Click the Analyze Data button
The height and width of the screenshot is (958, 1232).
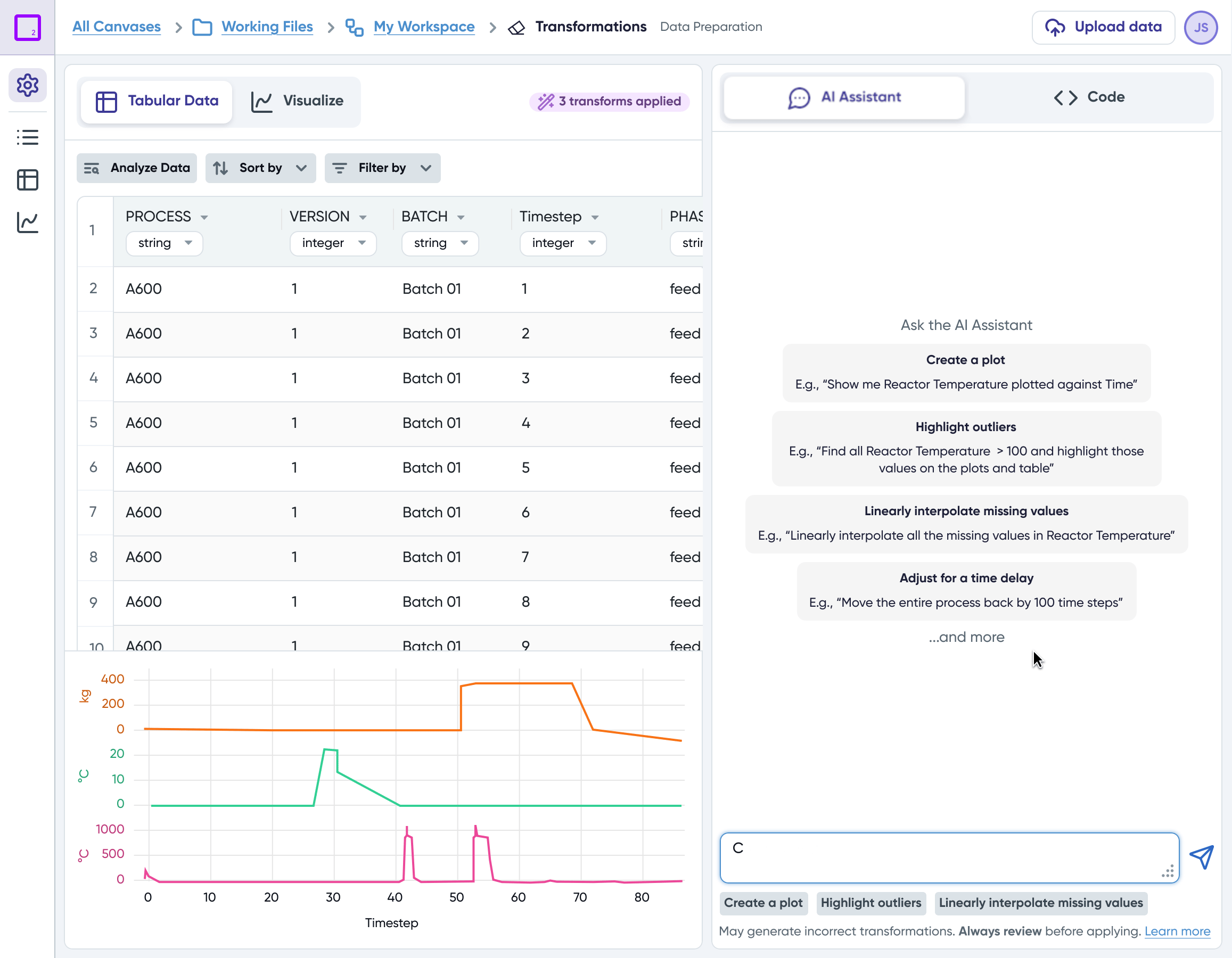point(136,168)
